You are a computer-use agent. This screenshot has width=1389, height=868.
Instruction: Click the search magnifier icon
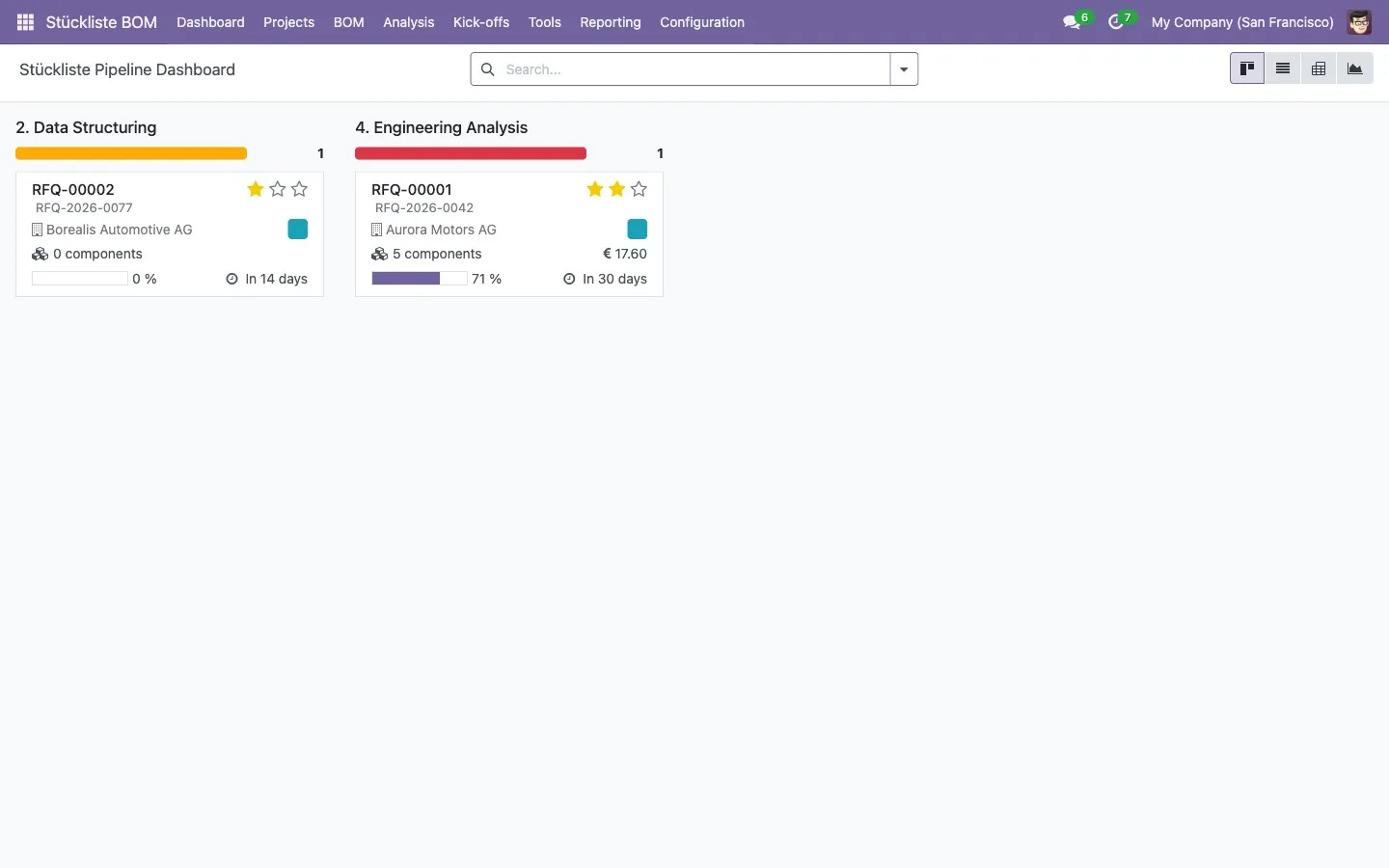[488, 69]
